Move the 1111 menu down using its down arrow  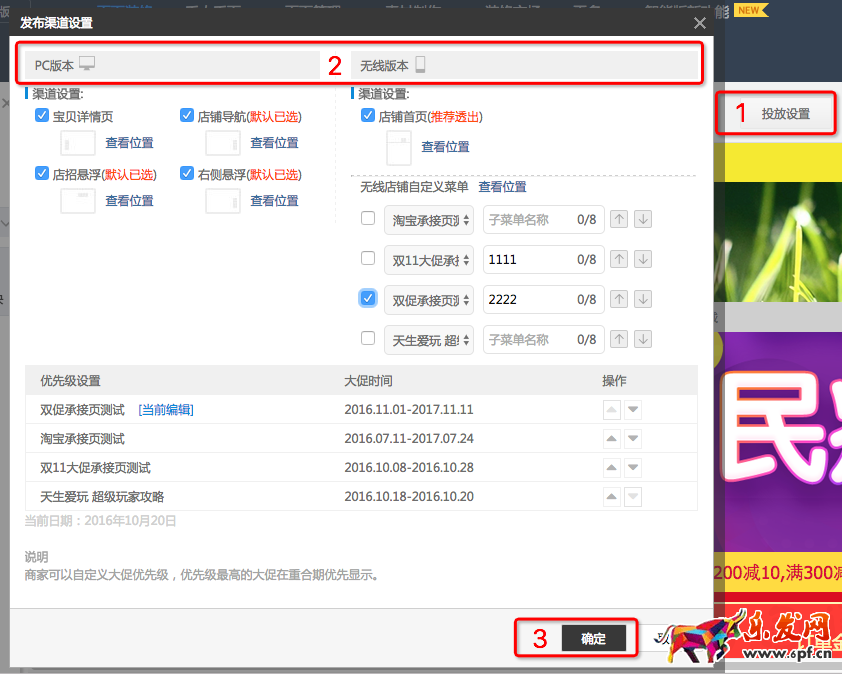pos(645,259)
